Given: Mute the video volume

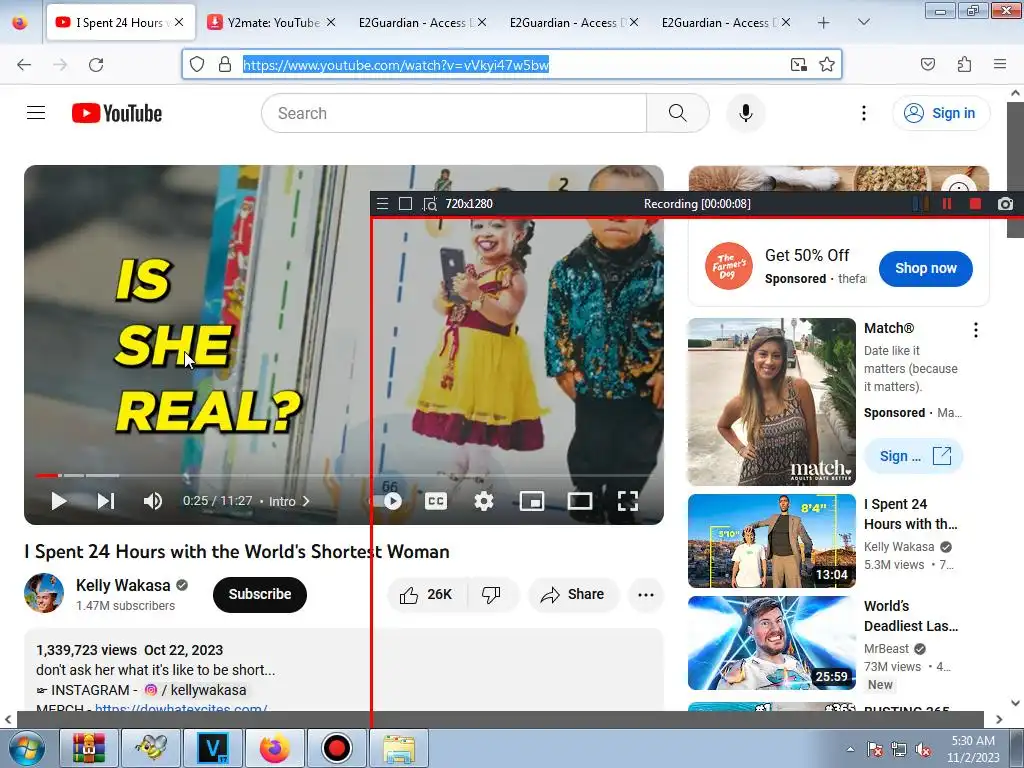Looking at the screenshot, I should tap(152, 501).
